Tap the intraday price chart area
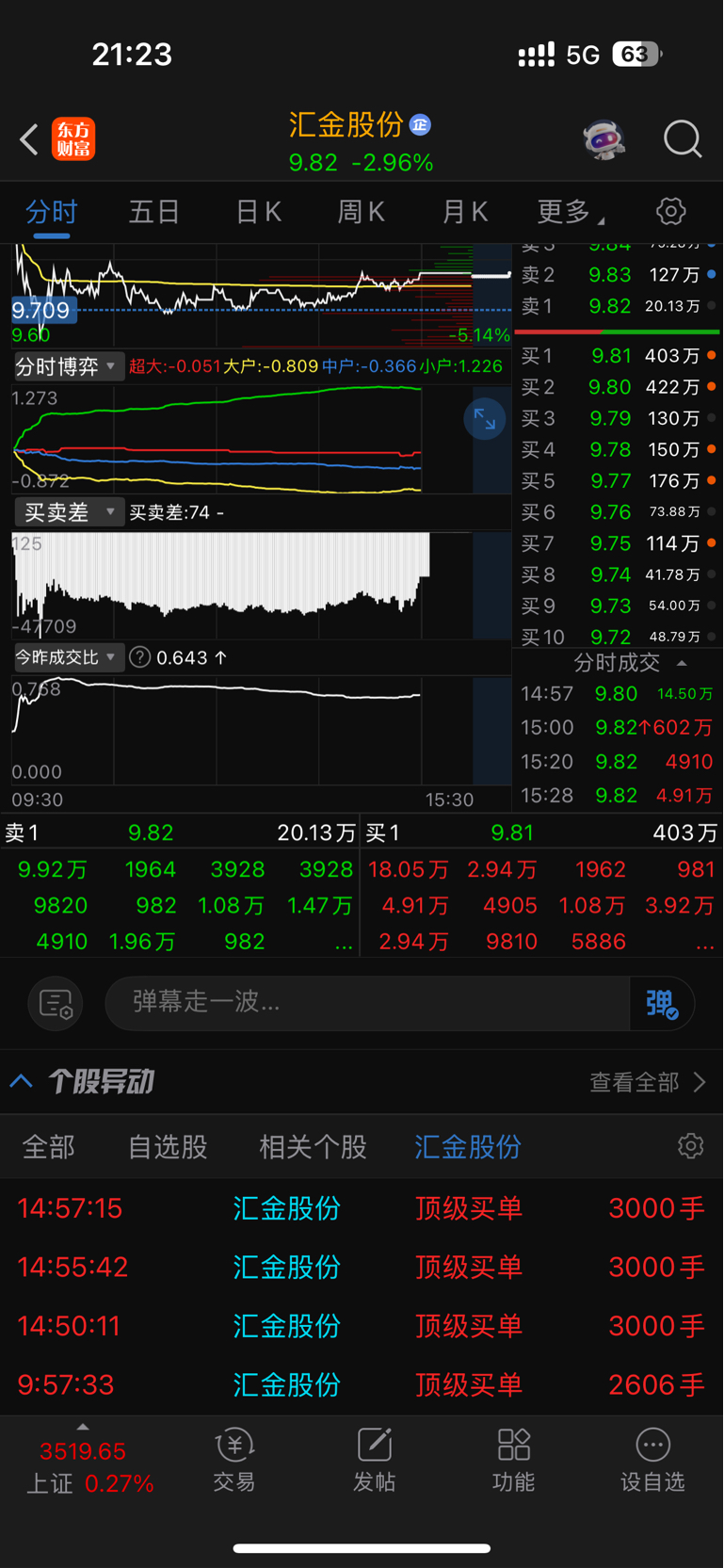This screenshot has height=1568, width=724. [262, 296]
